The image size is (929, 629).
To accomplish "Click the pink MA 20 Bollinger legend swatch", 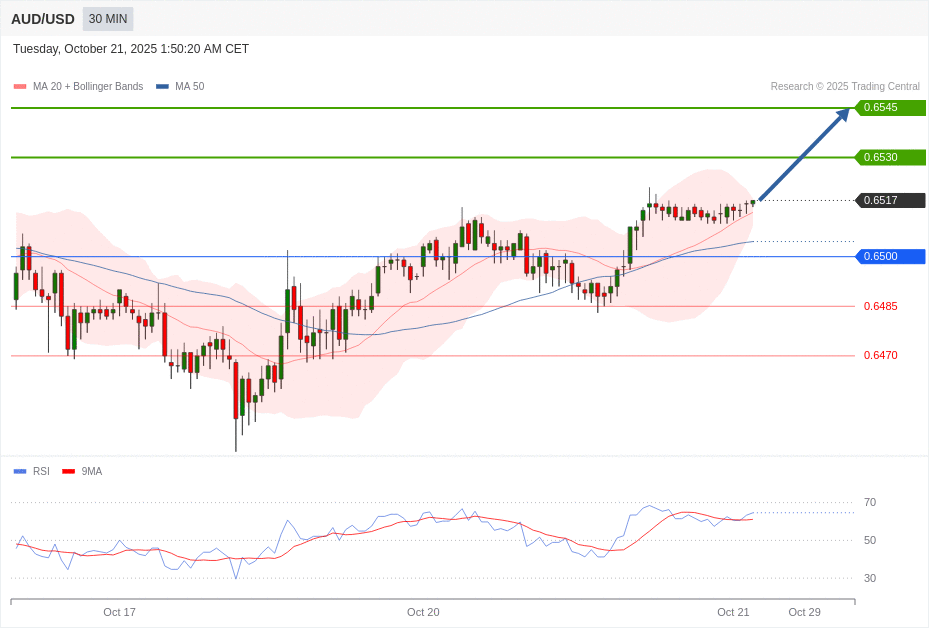I will (x=20, y=87).
